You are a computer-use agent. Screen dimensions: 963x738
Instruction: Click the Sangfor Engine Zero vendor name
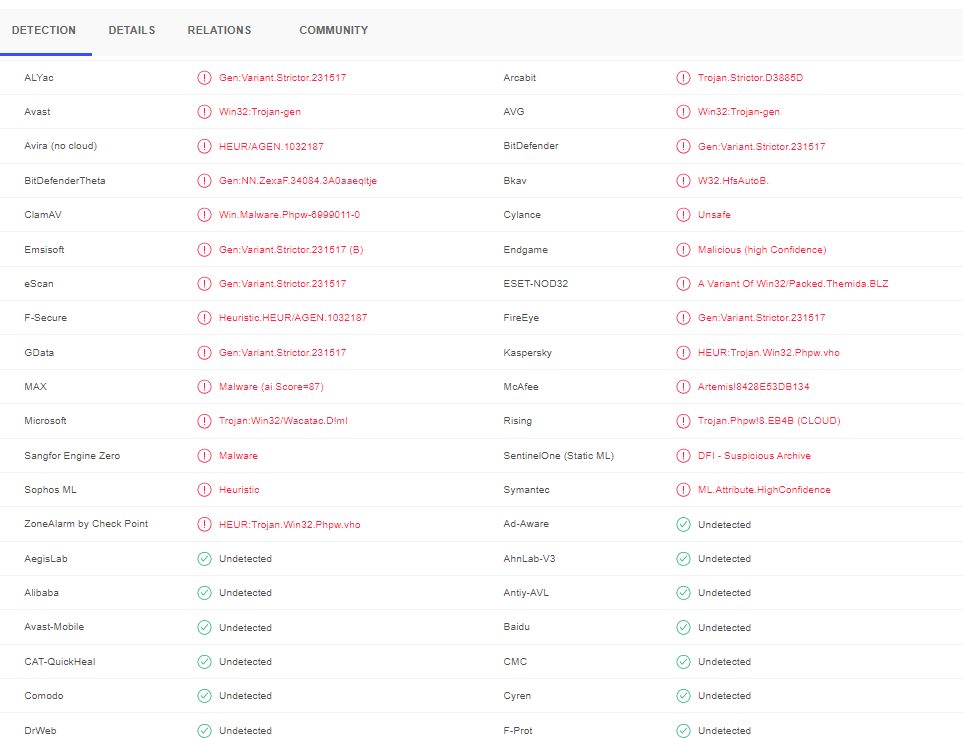72,456
